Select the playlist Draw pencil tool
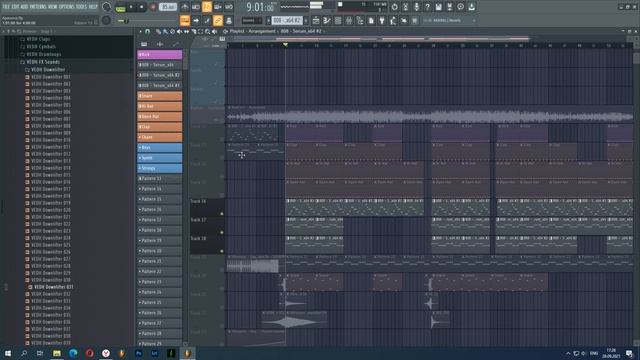This screenshot has height=360, width=640. [159, 31]
